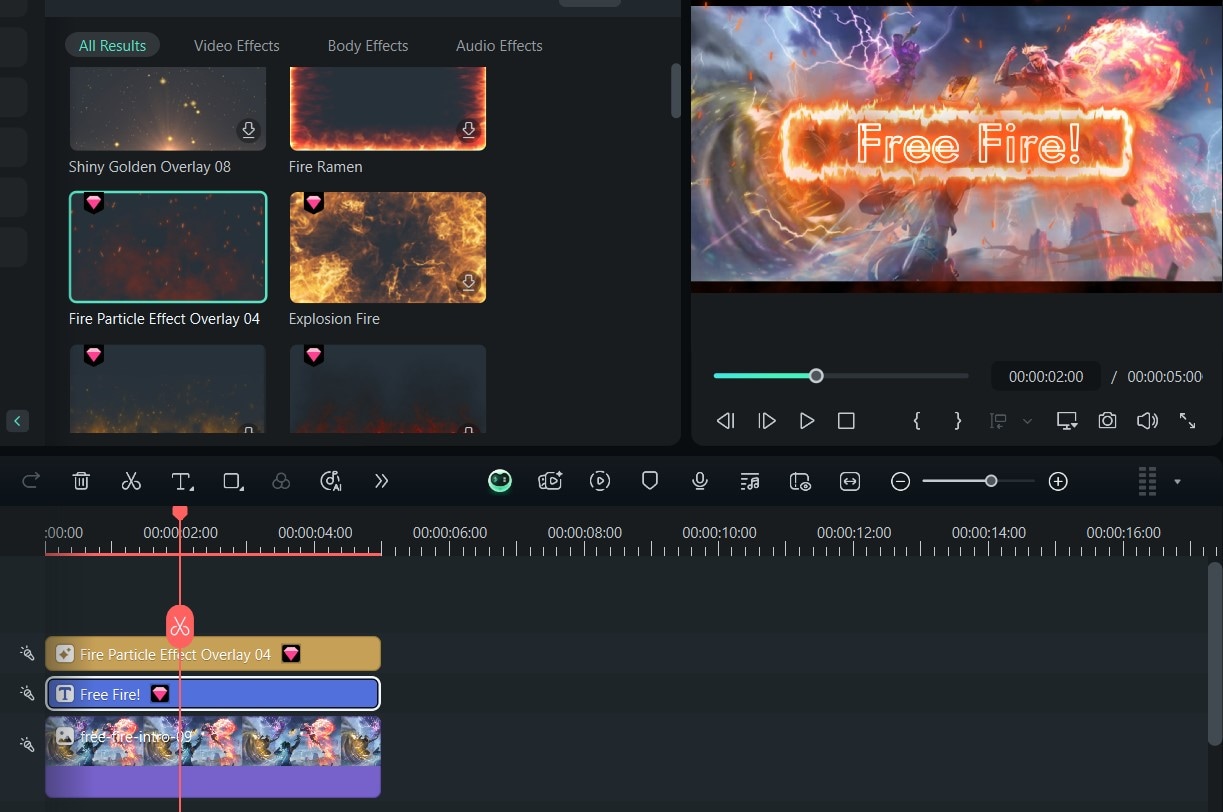Collapse the side panel with left chevron
The image size is (1223, 812).
[x=17, y=421]
